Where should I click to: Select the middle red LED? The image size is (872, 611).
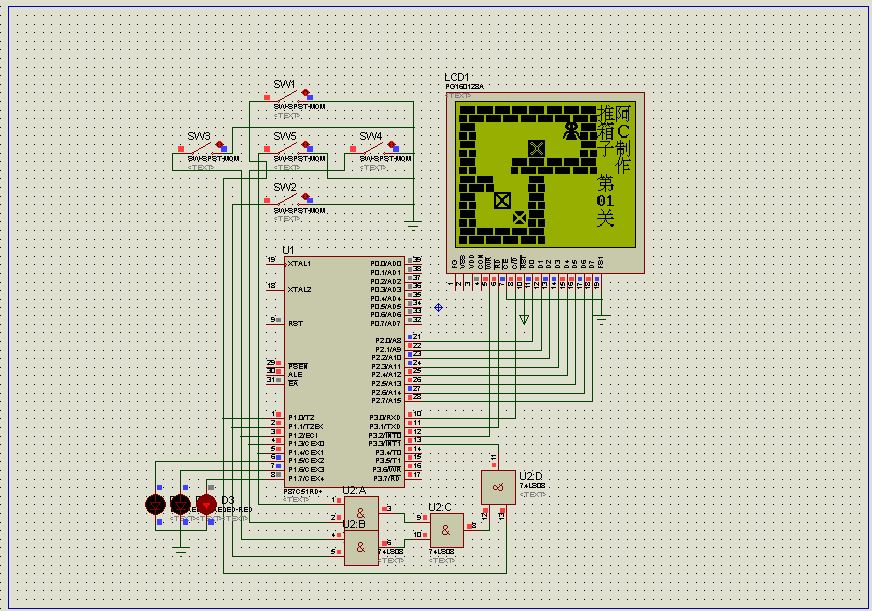point(181,504)
